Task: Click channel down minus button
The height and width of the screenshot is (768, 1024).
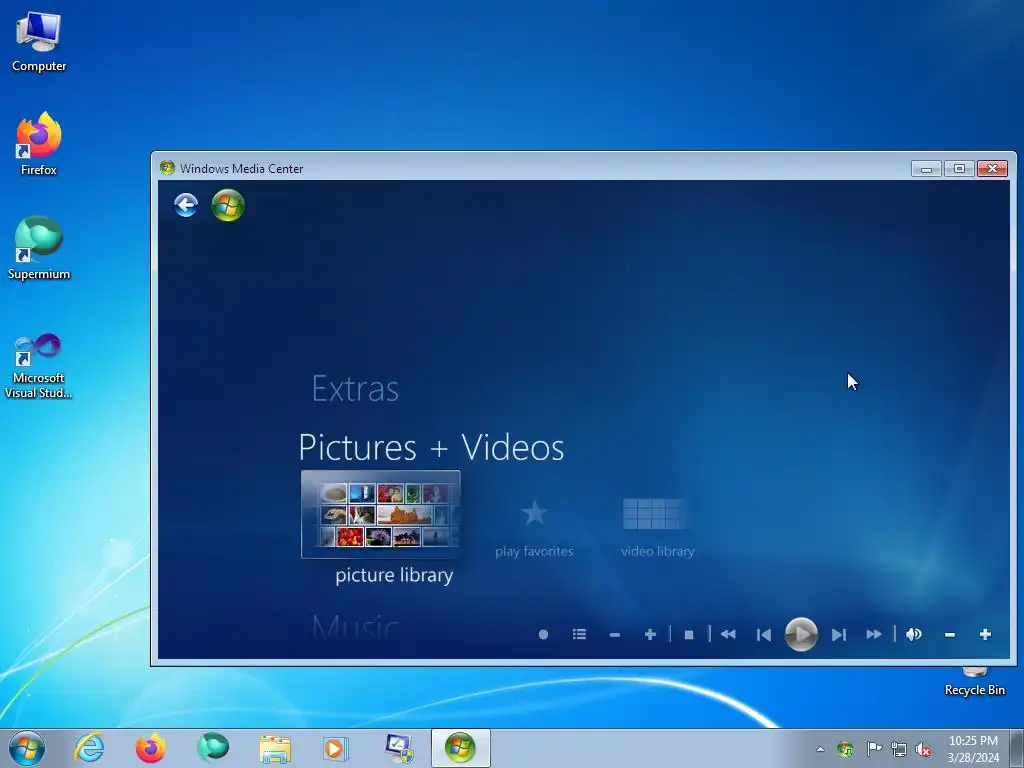Action: (615, 634)
